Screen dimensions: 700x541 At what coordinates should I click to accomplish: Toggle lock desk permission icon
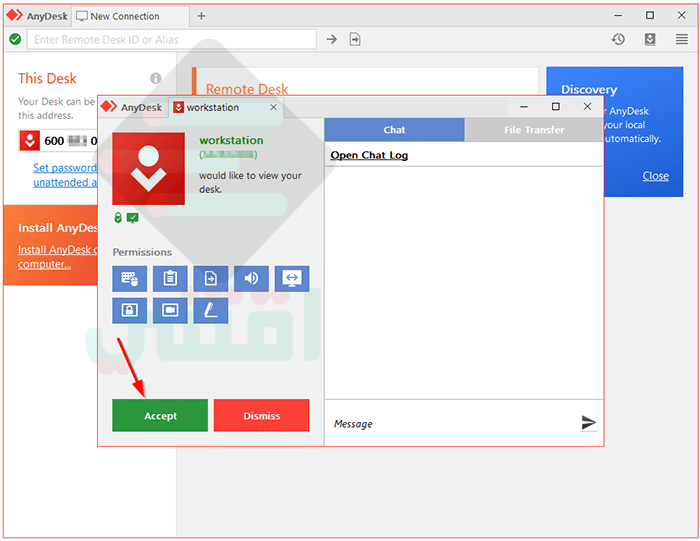pos(129,310)
